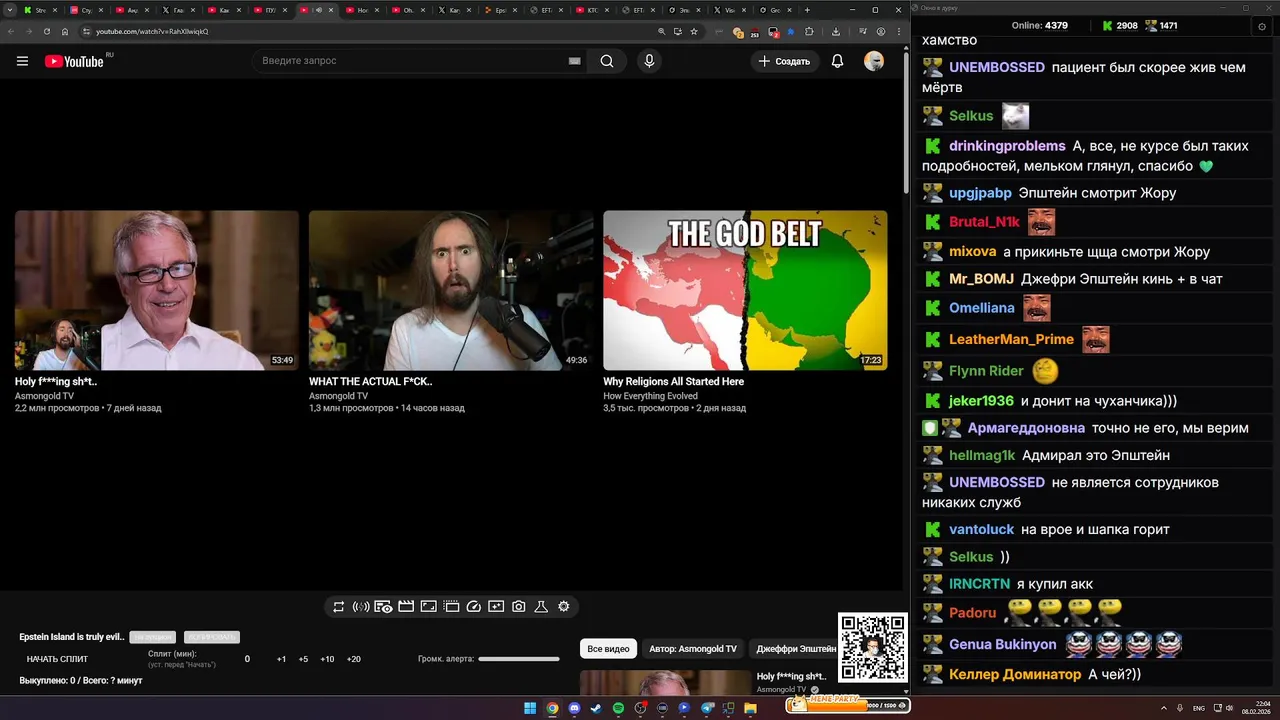This screenshot has width=1280, height=720.
Task: Open the speed gauge icon in toolbar
Action: (x=474, y=607)
